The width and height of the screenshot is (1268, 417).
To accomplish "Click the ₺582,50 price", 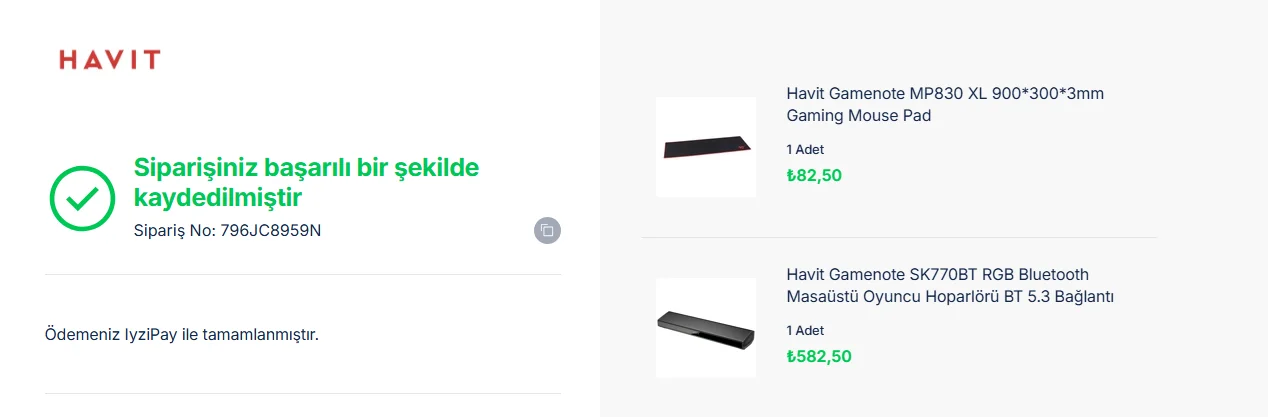I will point(819,356).
